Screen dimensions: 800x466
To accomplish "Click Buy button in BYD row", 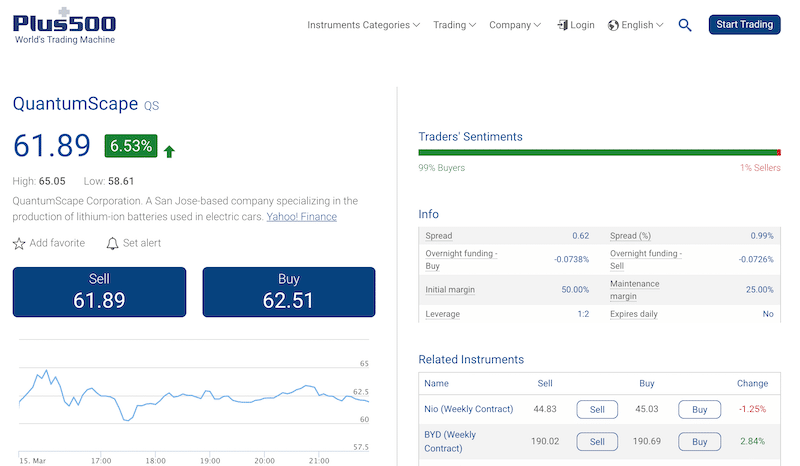I will pos(699,442).
